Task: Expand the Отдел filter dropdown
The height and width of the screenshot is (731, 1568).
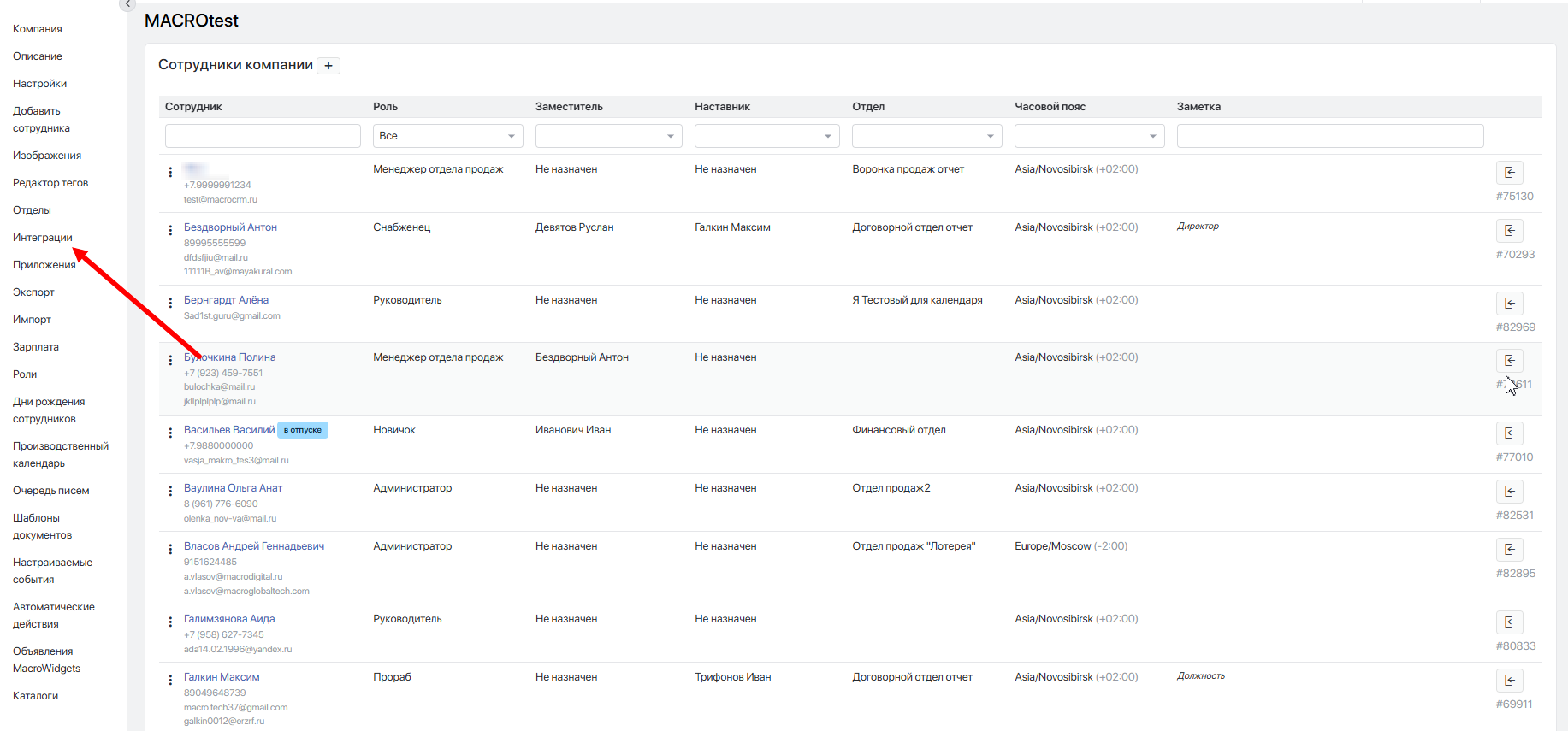Action: [x=926, y=136]
